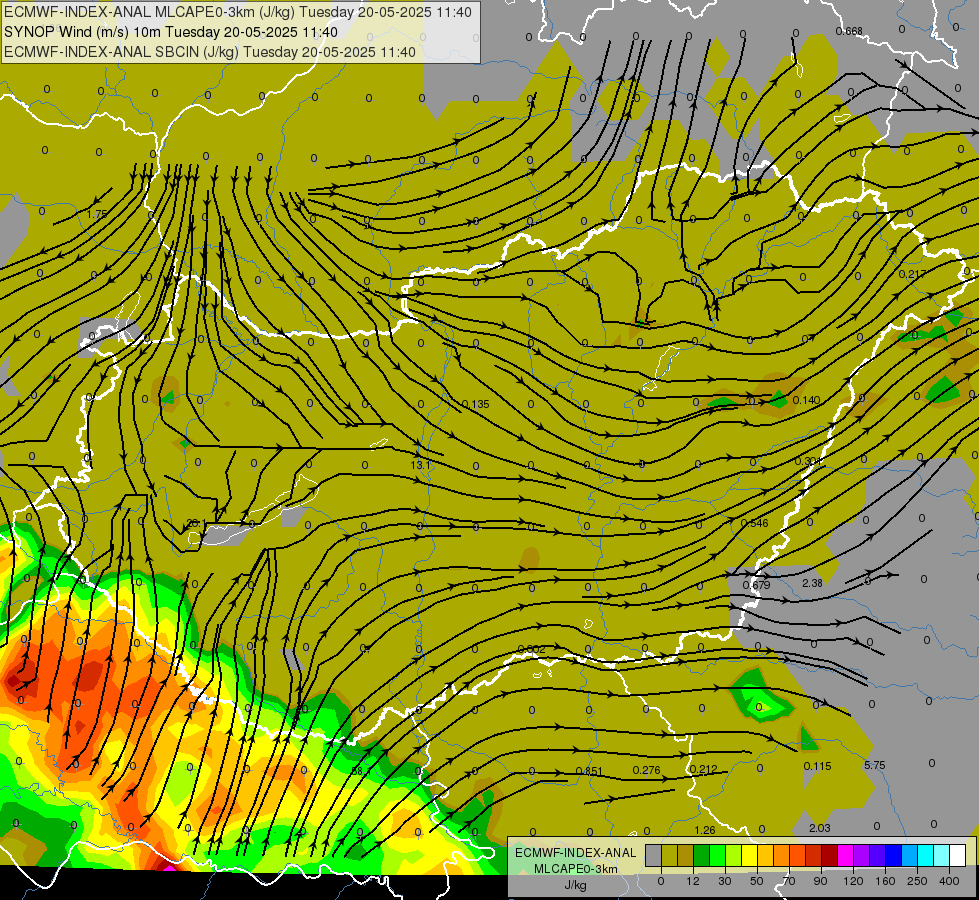Click the 0.668 value on the map
The width and height of the screenshot is (979, 900).
[x=849, y=31]
